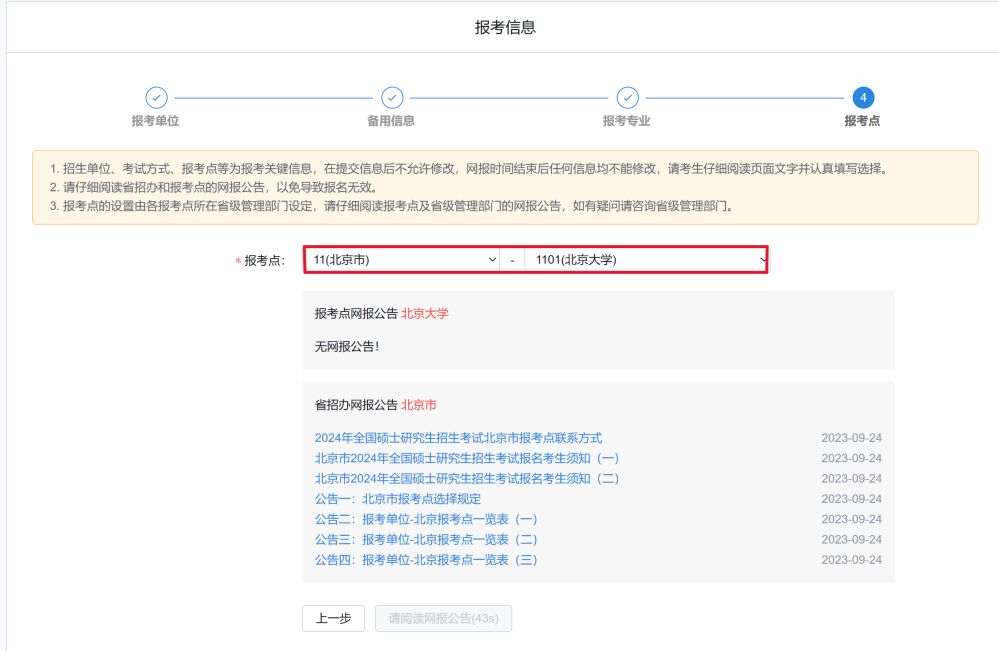
Task: Open 报名考生须知（一） announcement link
Action: pos(467,458)
